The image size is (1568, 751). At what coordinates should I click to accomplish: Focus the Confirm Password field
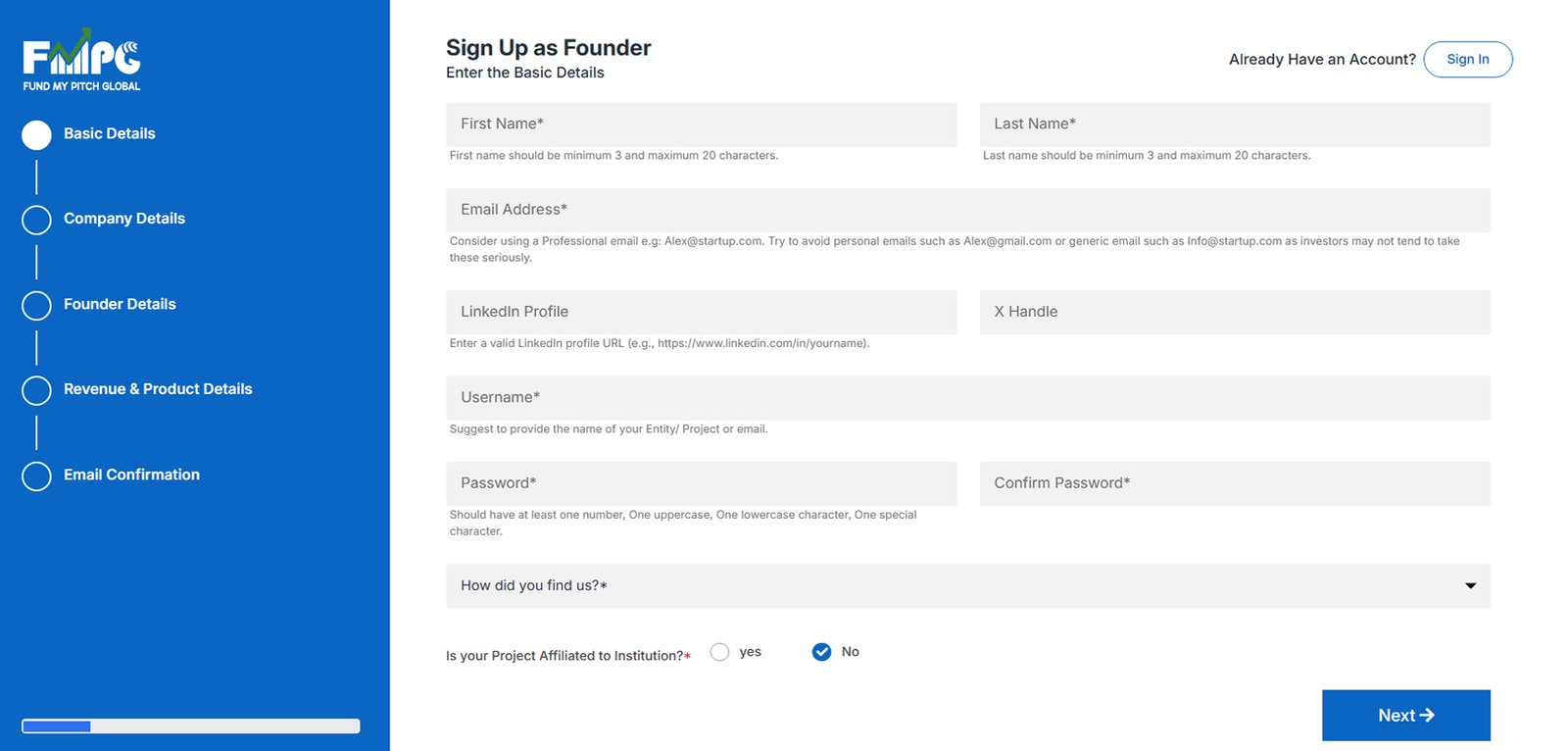pos(1234,483)
